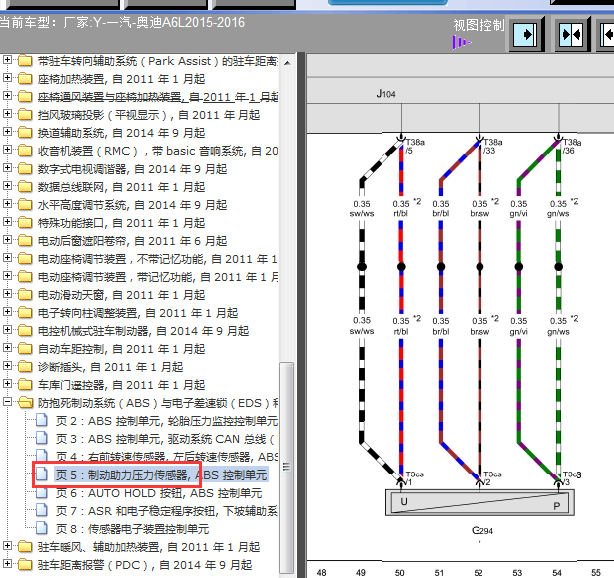This screenshot has height=578, width=614.
Task: Click the J104 control unit label
Action: (x=386, y=94)
